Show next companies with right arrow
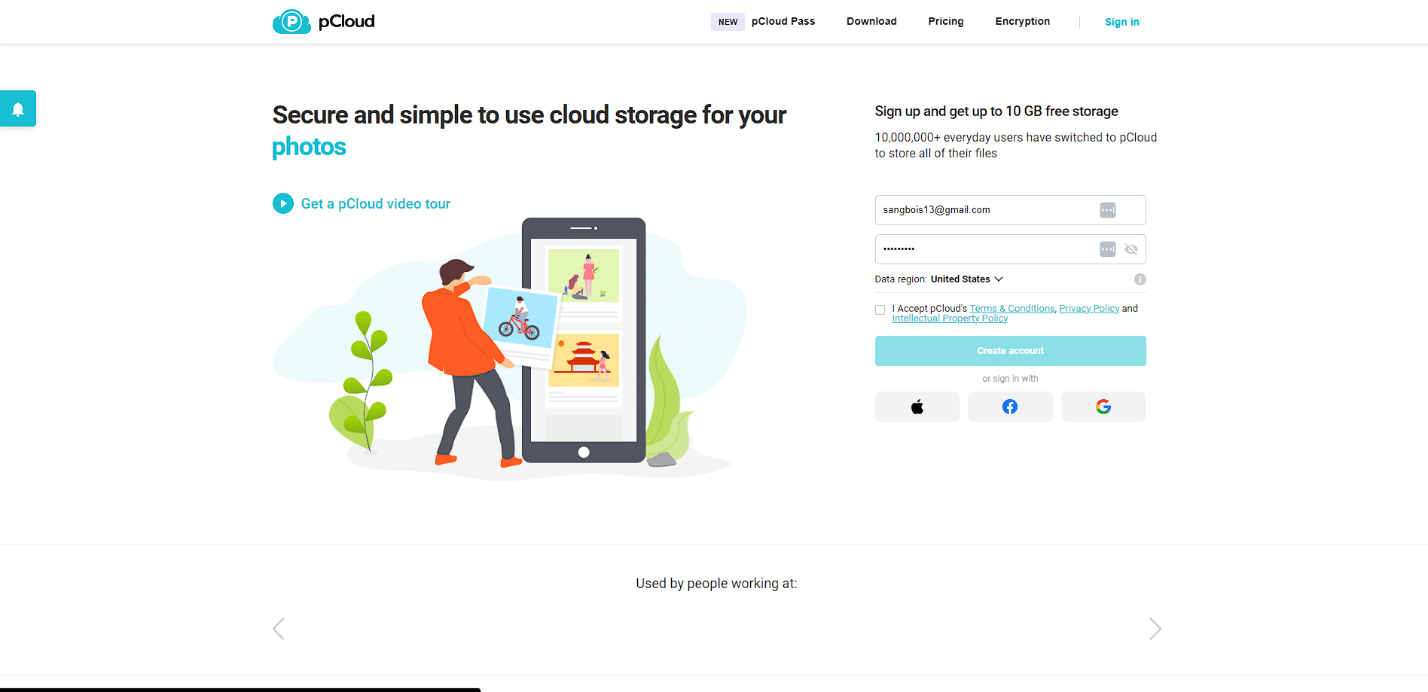The image size is (1428, 692). click(x=1155, y=628)
